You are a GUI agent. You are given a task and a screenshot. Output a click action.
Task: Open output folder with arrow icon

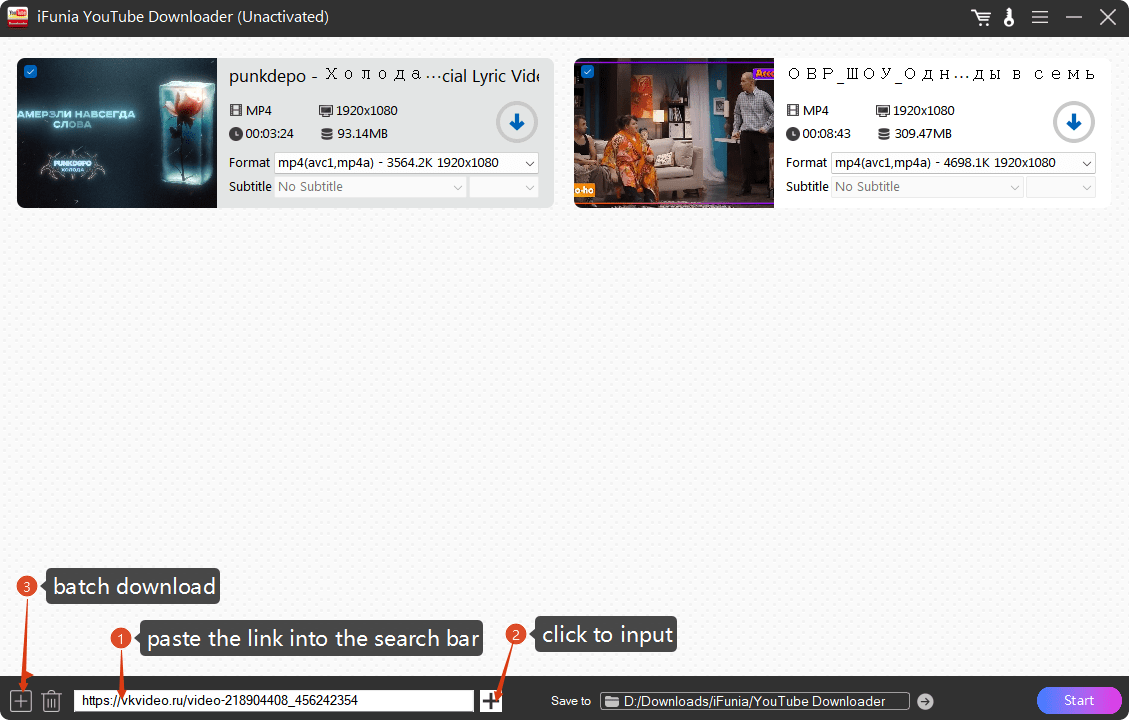tap(925, 701)
